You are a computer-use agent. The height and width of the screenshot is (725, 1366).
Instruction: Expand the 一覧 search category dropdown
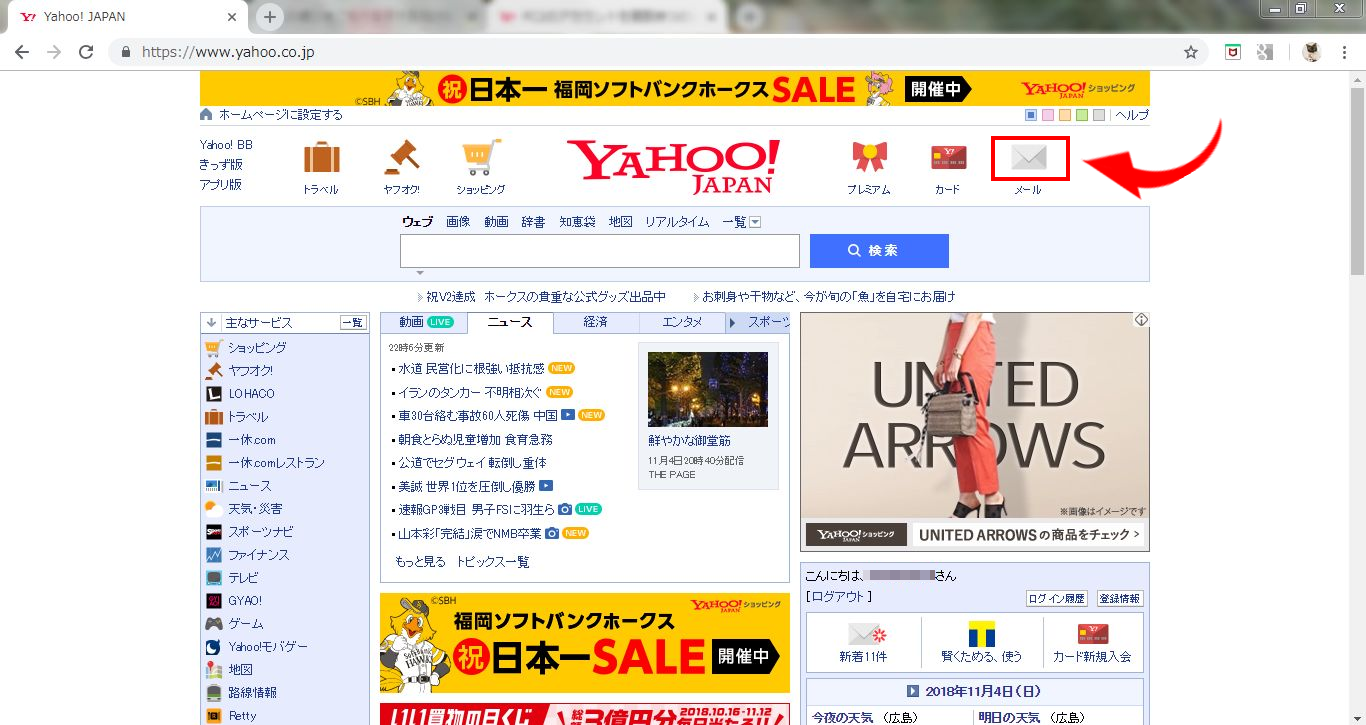756,222
